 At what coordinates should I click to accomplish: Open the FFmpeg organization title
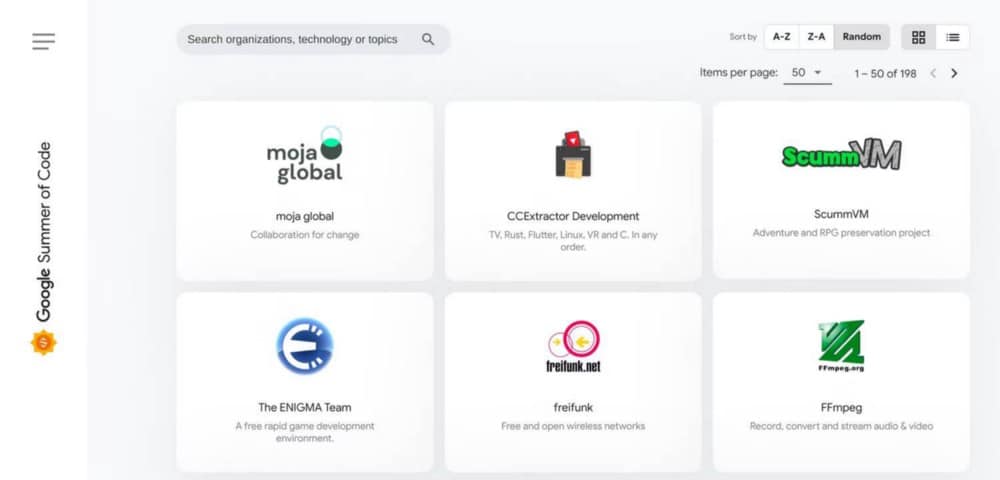(x=841, y=407)
